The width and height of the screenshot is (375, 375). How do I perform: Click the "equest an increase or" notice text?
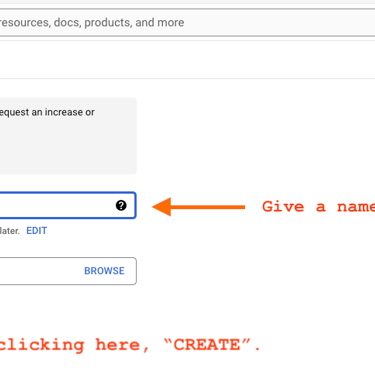(47, 112)
